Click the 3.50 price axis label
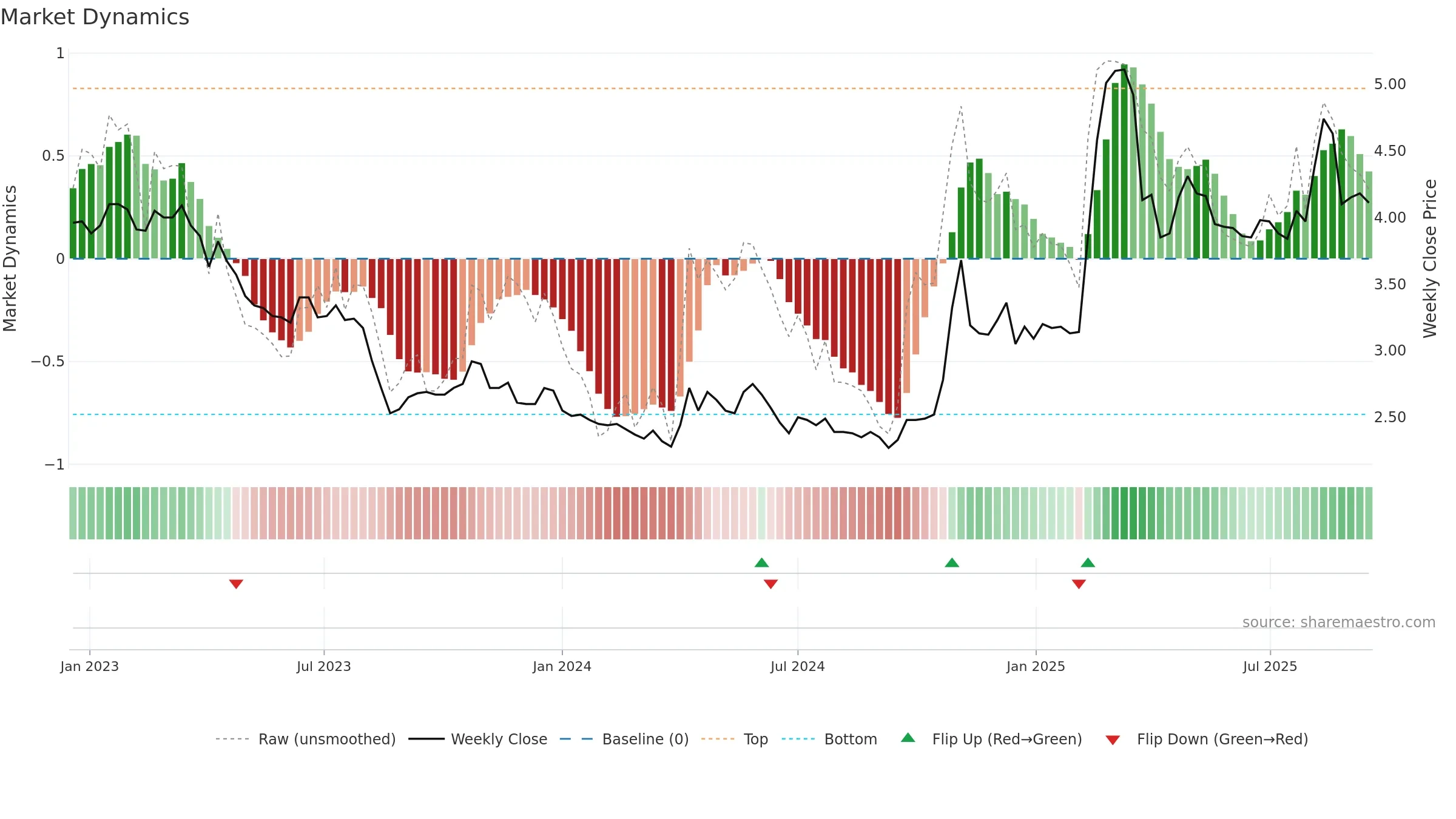The width and height of the screenshot is (1456, 819). pyautogui.click(x=1390, y=284)
